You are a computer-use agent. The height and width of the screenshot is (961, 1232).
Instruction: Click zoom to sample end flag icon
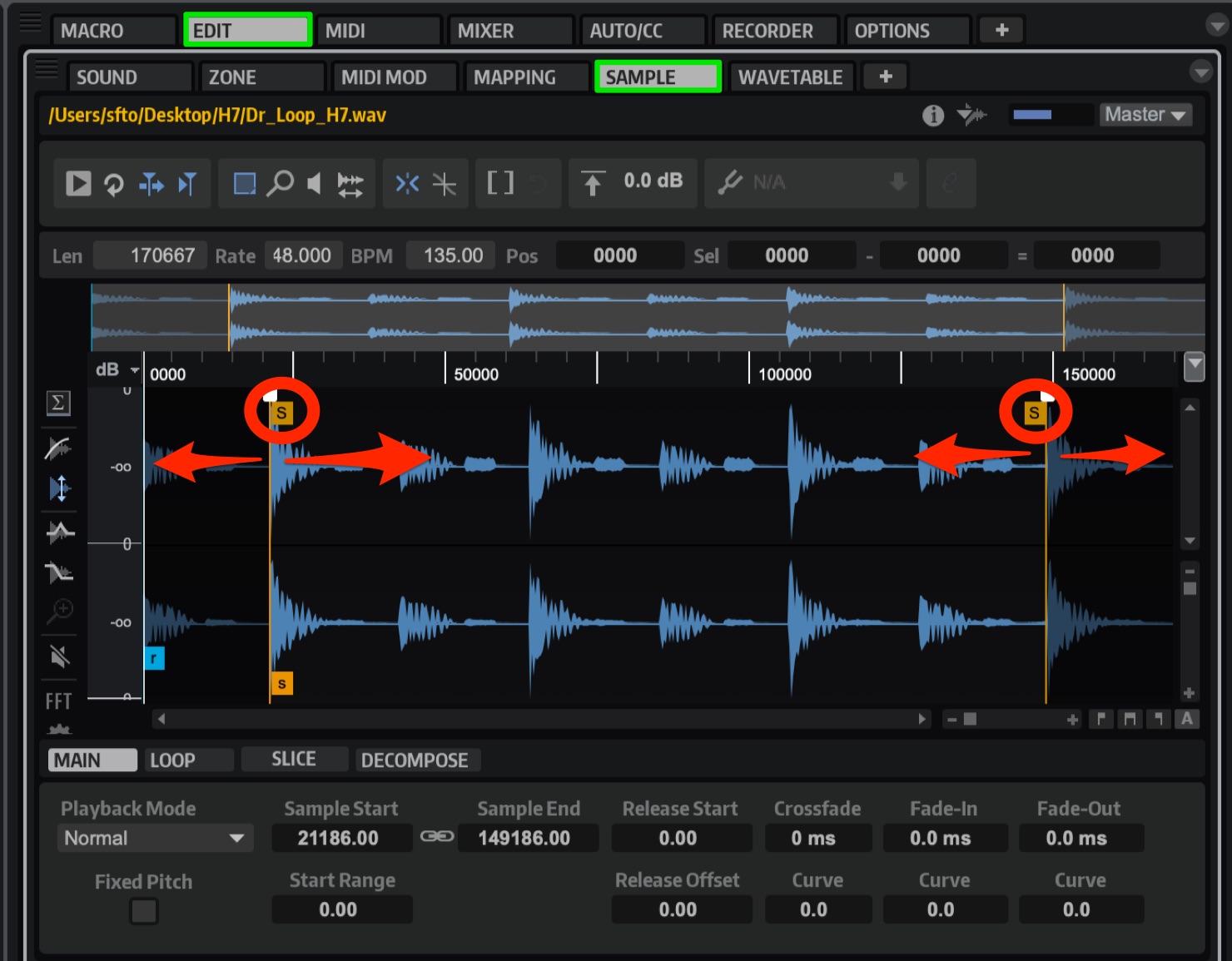(1158, 719)
